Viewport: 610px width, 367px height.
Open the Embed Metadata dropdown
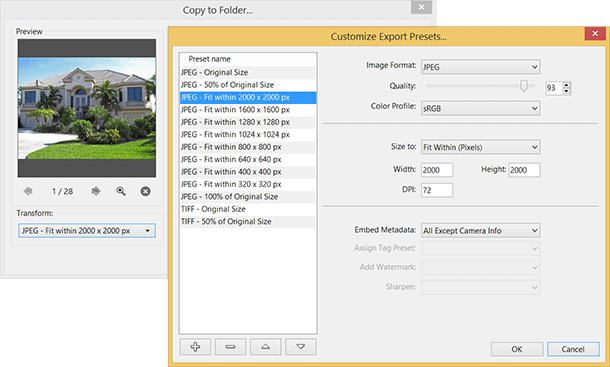(480, 230)
